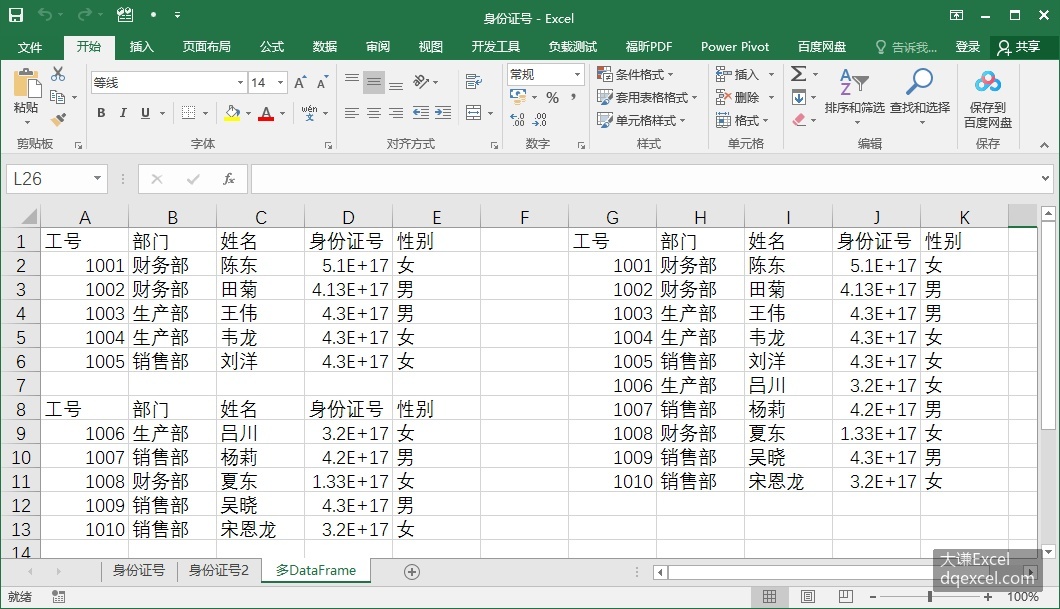Click the 登录 sign-in link
The height and width of the screenshot is (609, 1060).
tap(967, 47)
